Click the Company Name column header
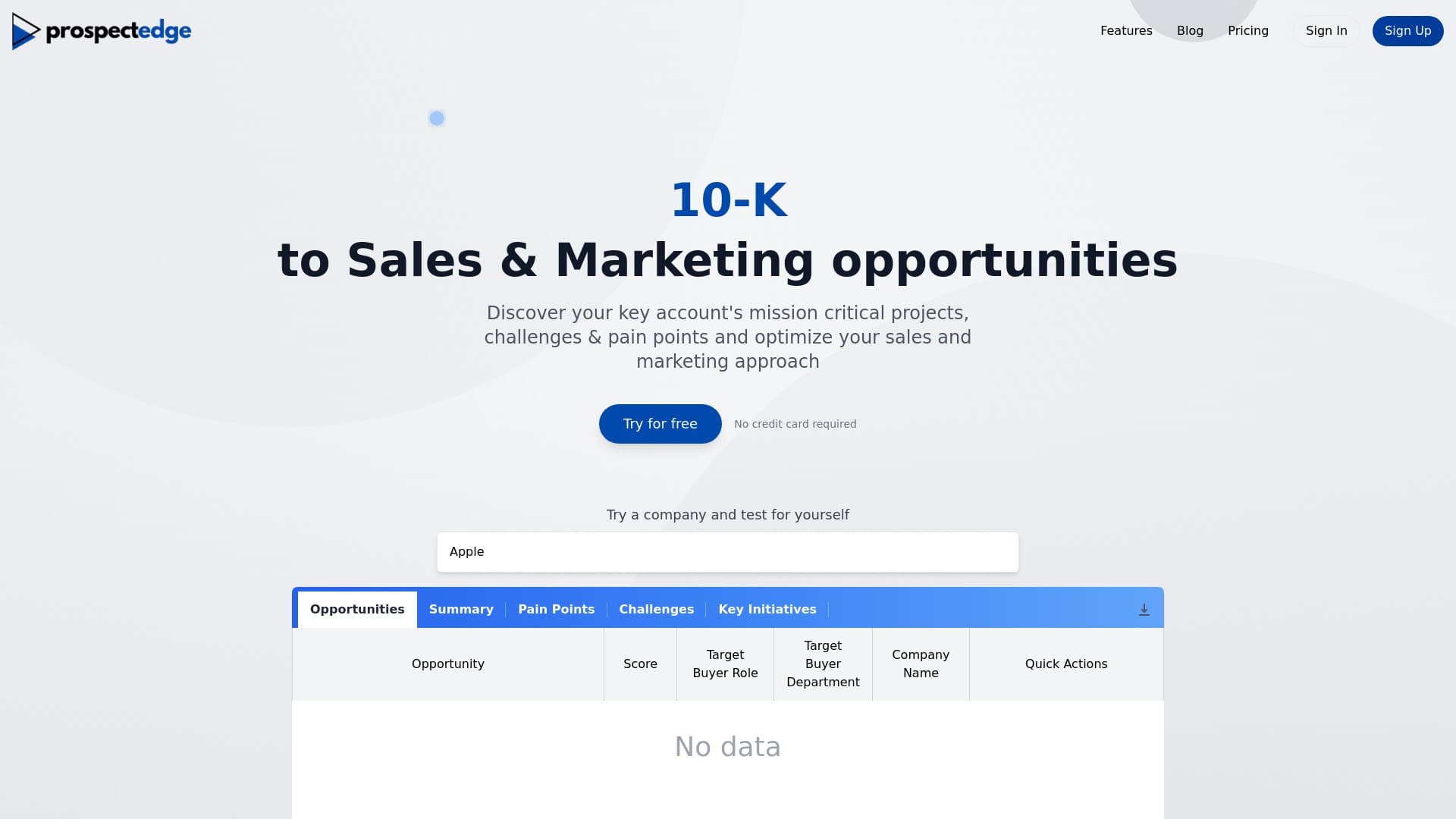 (x=921, y=664)
